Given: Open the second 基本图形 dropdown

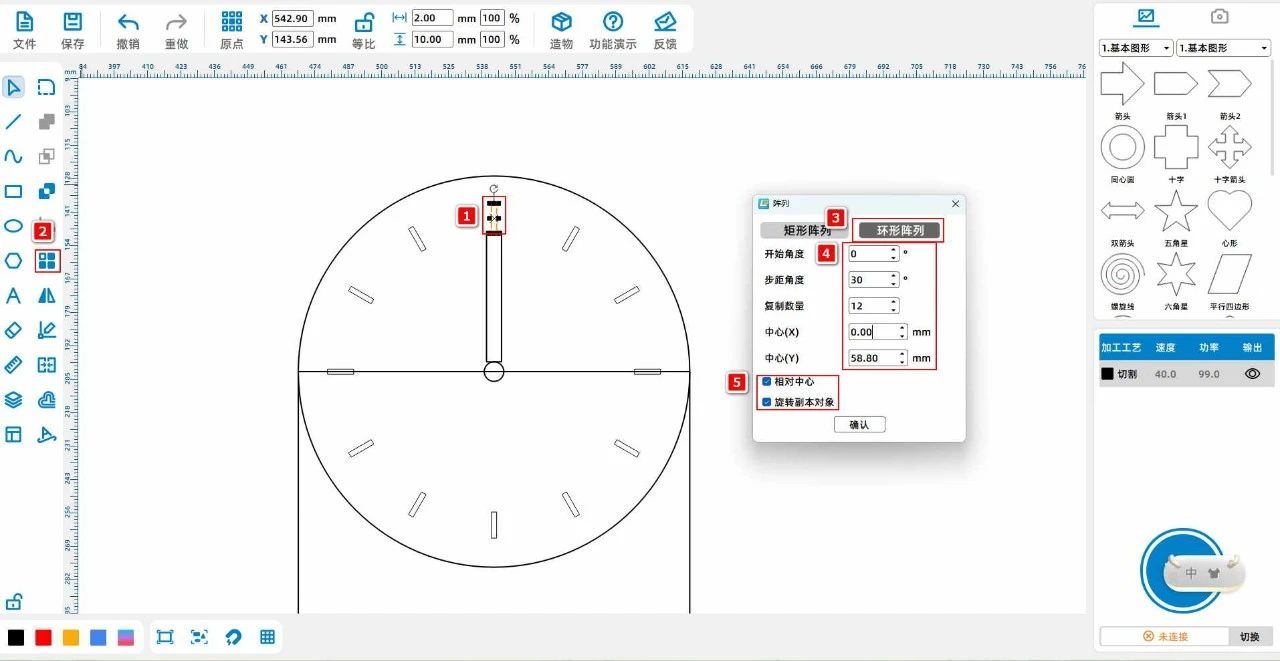Looking at the screenshot, I should 1223,48.
